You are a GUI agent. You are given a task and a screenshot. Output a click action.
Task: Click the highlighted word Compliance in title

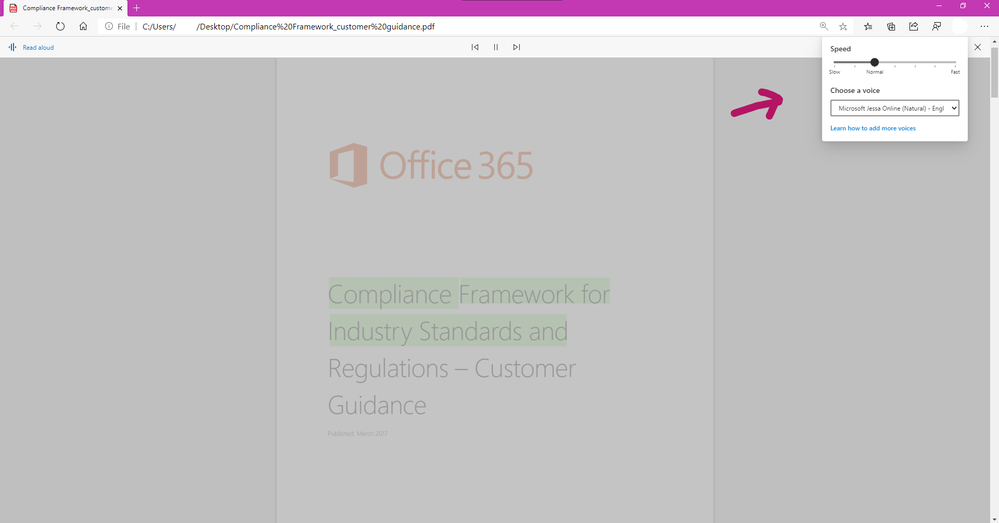[390, 294]
